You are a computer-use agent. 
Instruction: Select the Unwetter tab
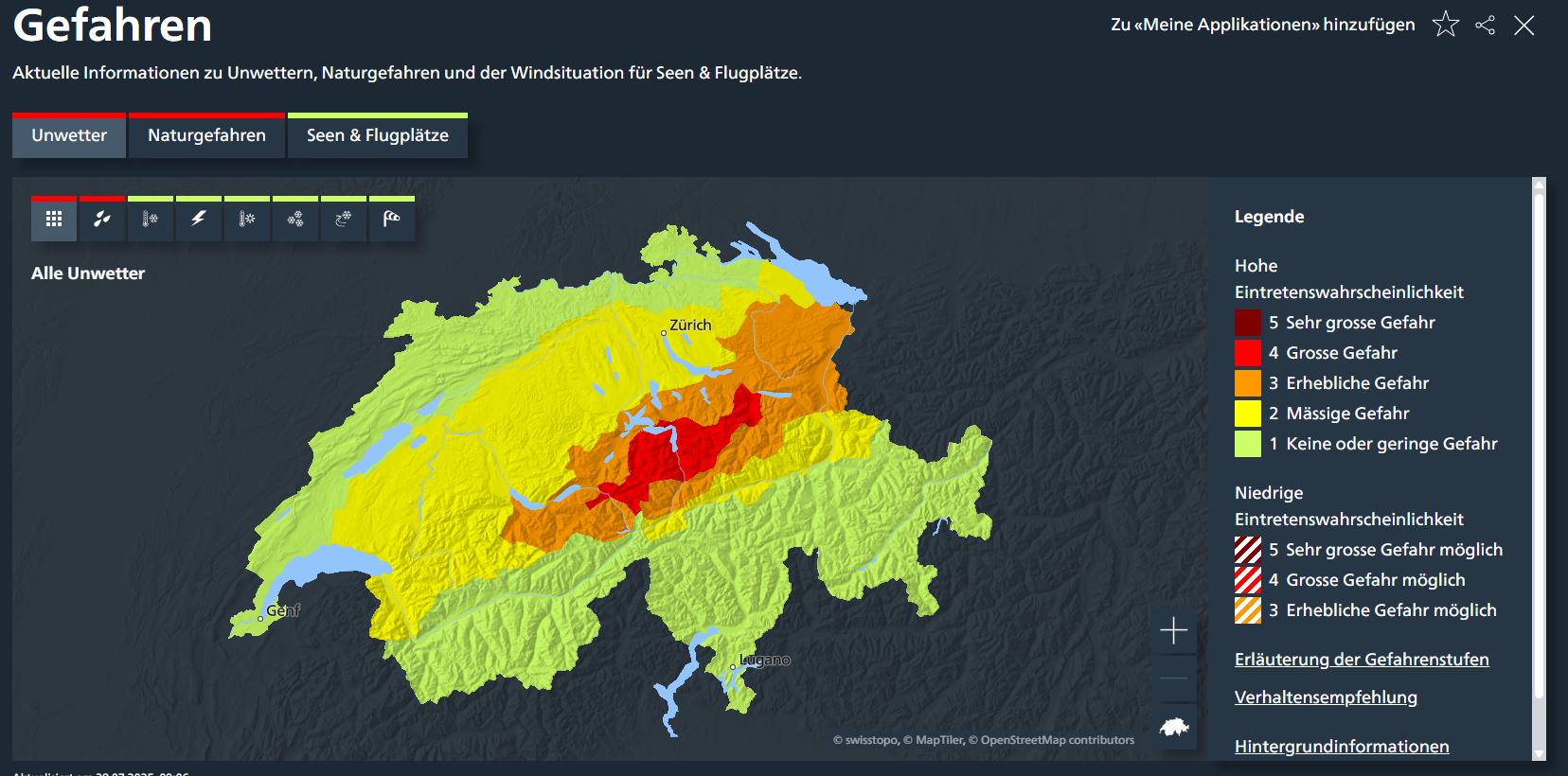[x=69, y=136]
